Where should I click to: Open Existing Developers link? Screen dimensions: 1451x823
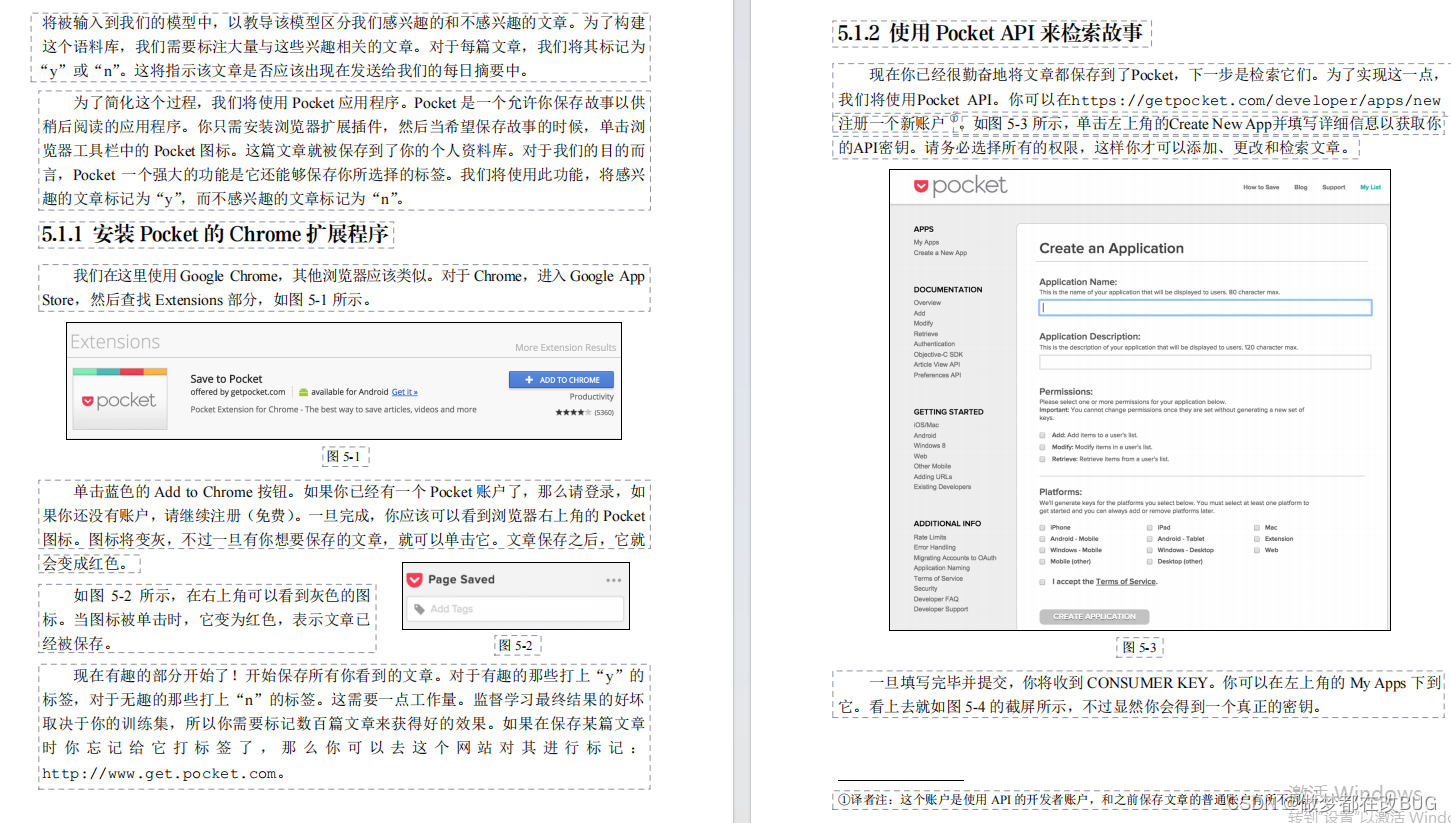942,487
